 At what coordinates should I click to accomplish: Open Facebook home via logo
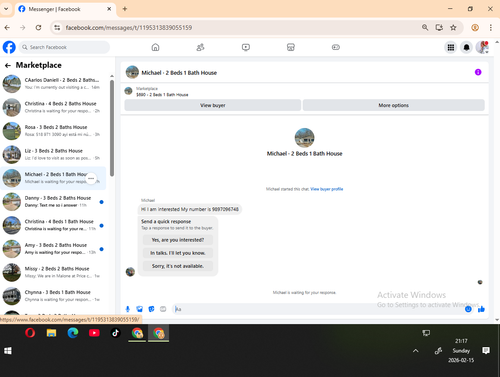click(x=9, y=47)
